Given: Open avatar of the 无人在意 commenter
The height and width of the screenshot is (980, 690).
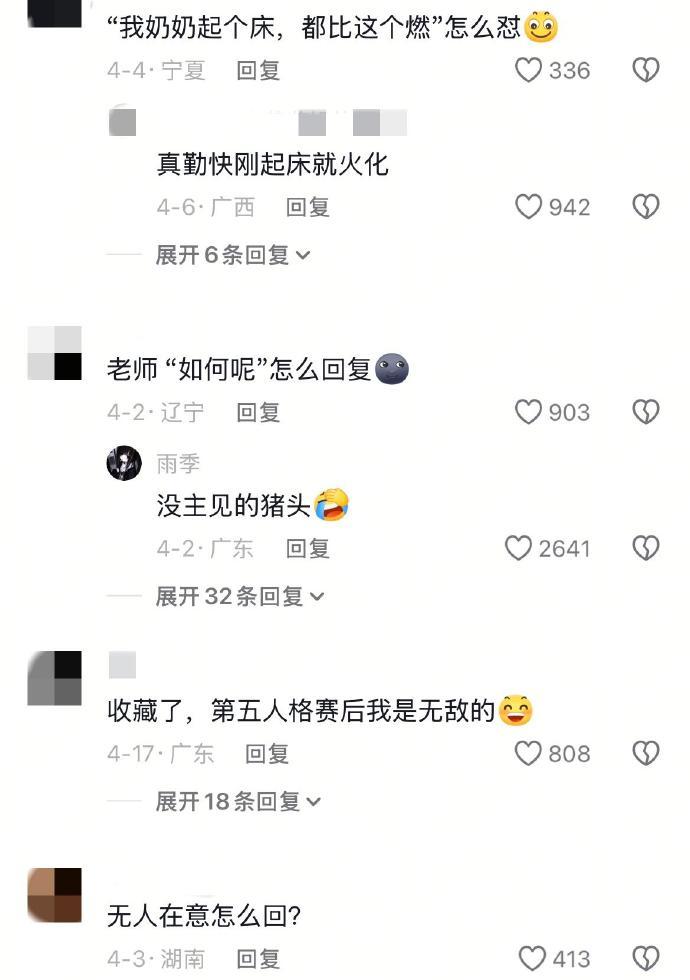Looking at the screenshot, I should (x=55, y=895).
